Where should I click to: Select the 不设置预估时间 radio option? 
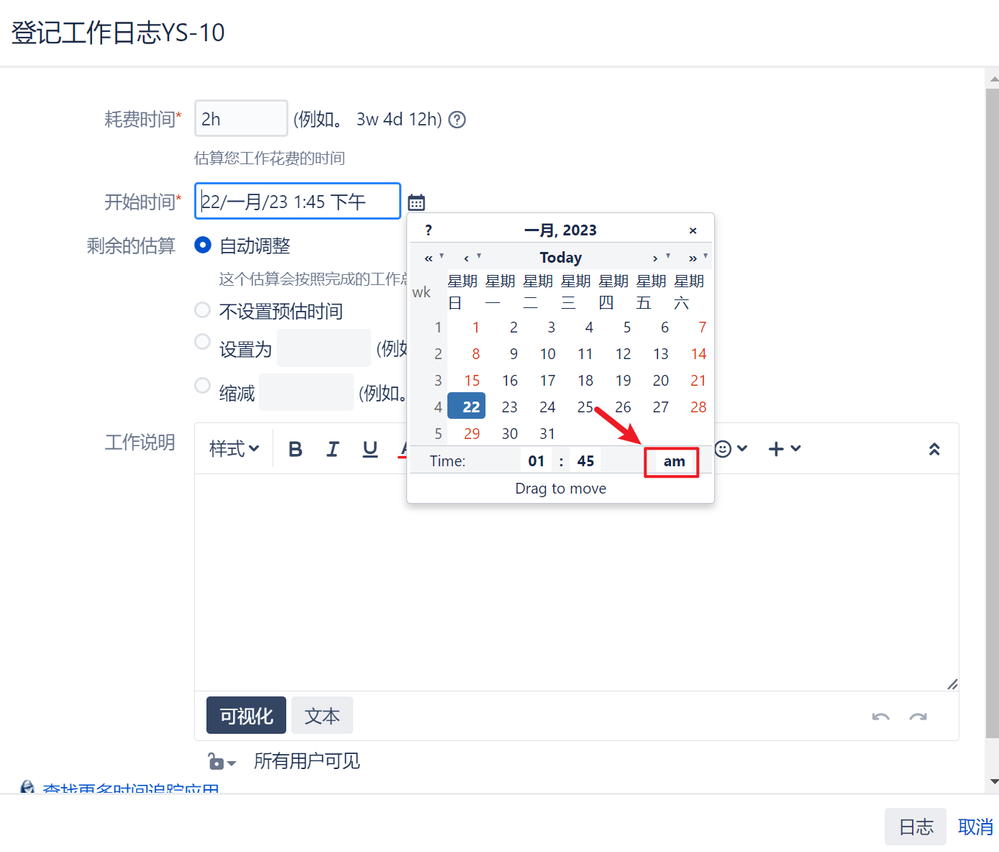point(203,310)
